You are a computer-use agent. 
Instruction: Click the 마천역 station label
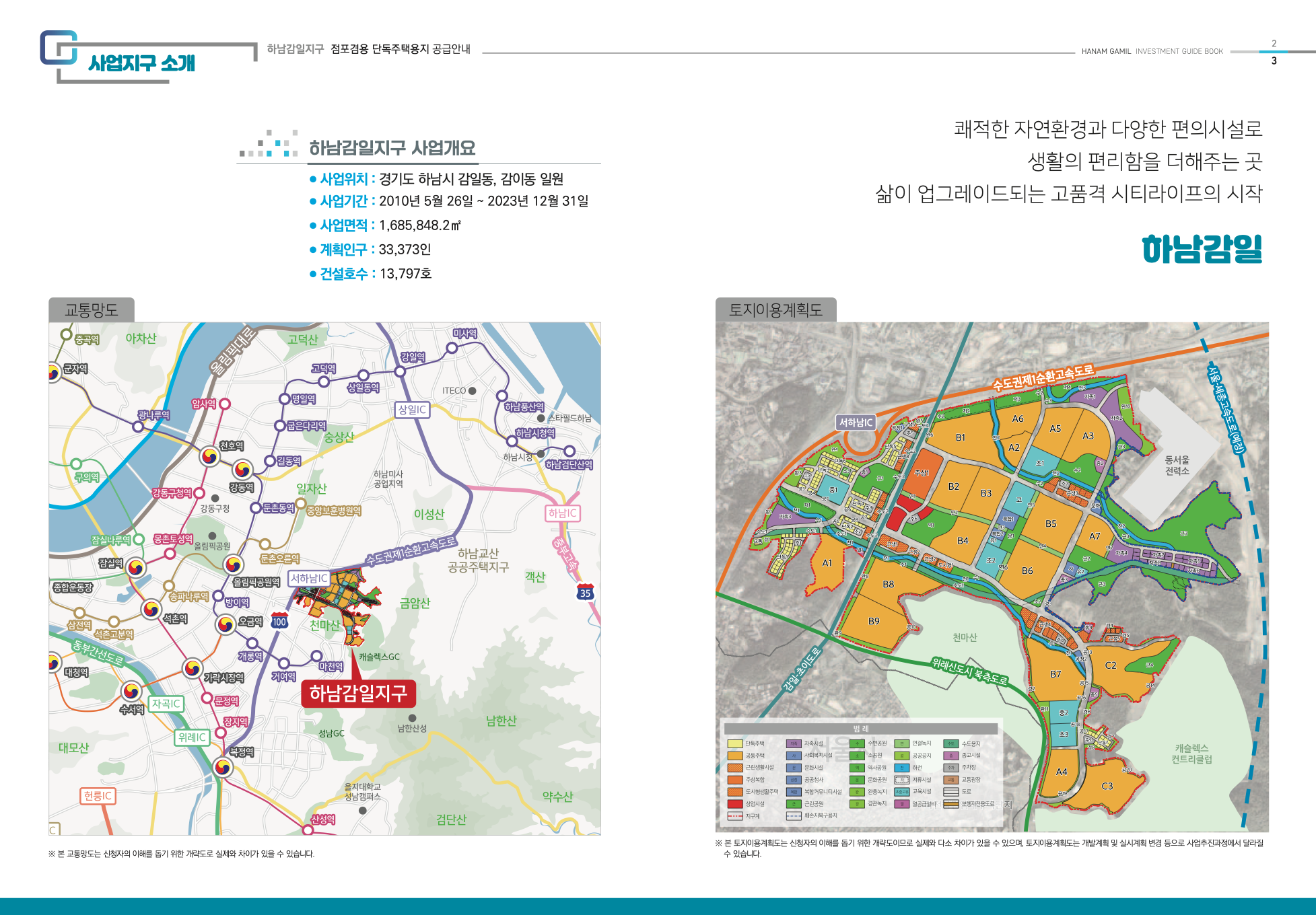tap(331, 667)
